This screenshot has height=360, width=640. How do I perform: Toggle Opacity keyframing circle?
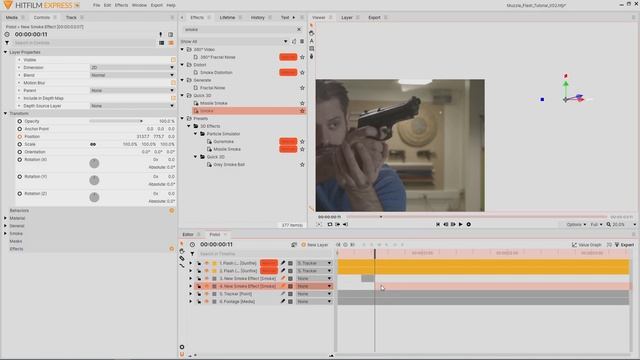coord(20,121)
